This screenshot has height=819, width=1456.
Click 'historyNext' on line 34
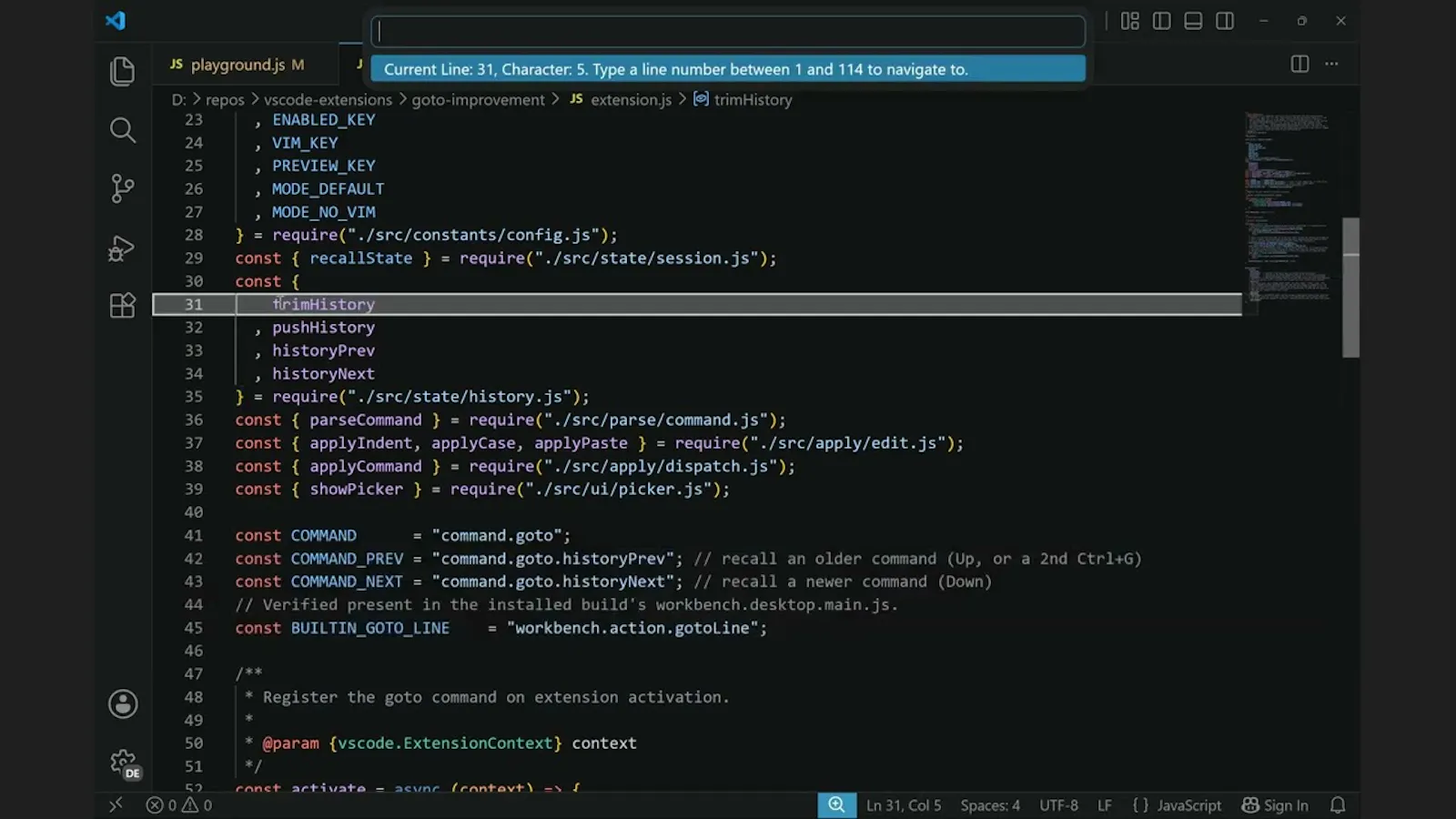coord(323,373)
